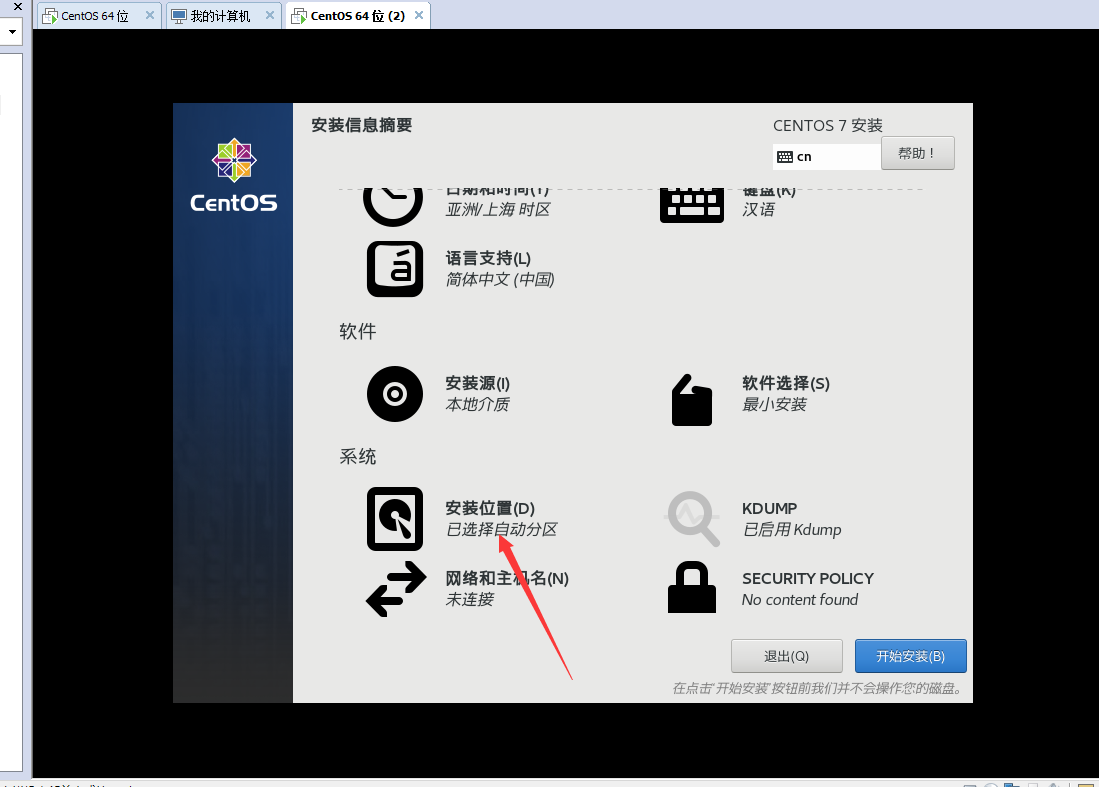Open 软件选择(S) setting

(786, 383)
